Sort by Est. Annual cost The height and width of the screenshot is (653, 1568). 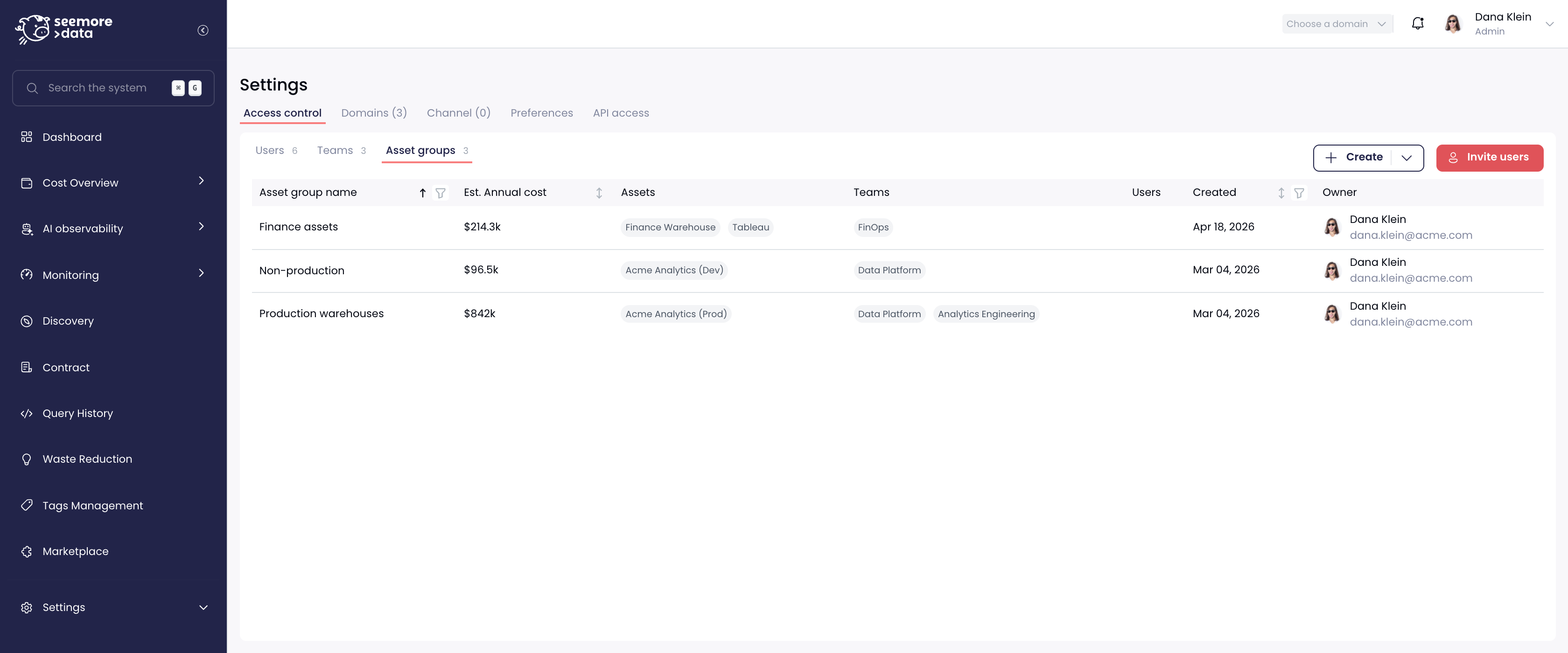click(x=599, y=193)
